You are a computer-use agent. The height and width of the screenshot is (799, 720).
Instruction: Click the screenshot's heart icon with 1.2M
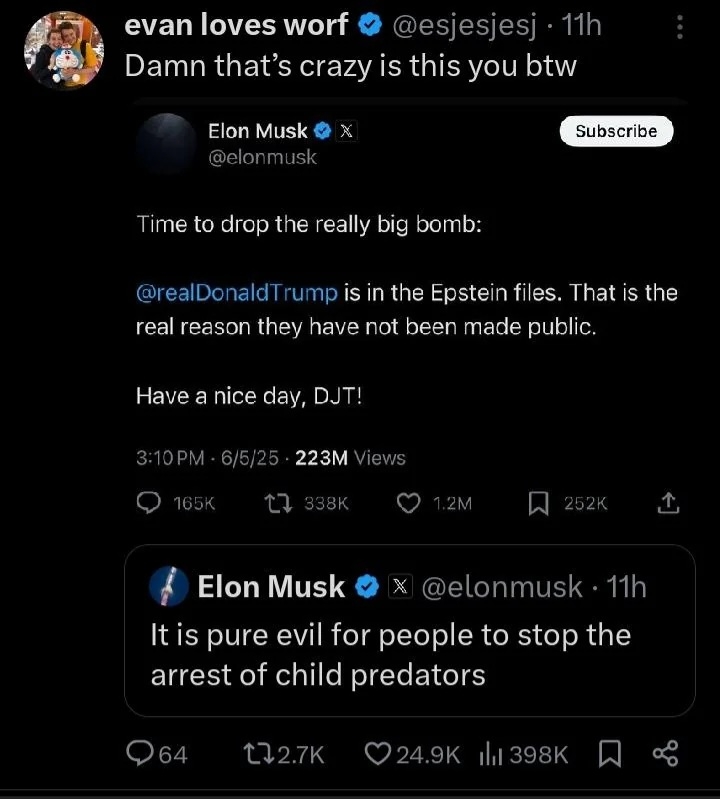(x=408, y=504)
